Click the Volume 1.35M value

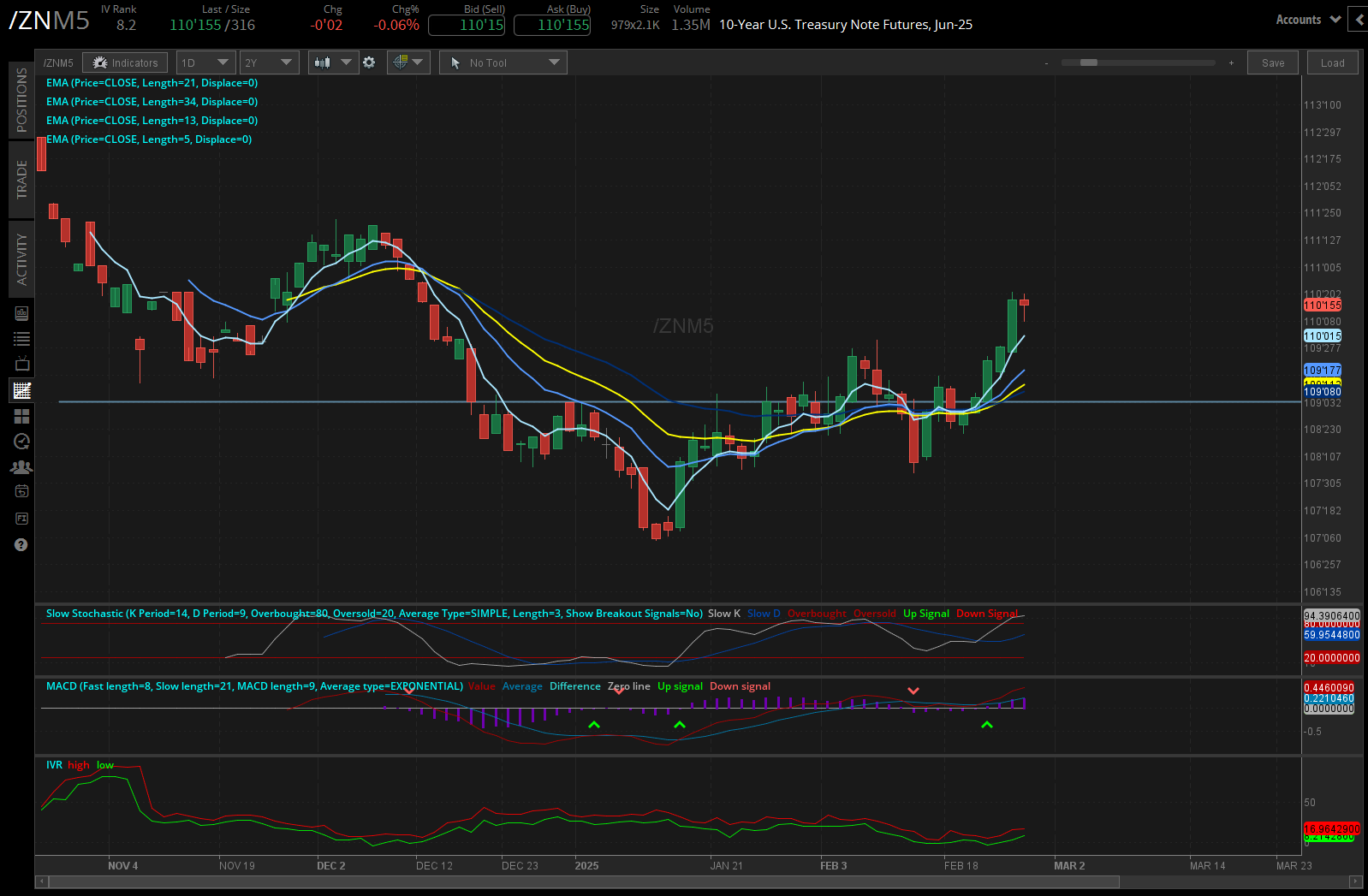pos(691,25)
